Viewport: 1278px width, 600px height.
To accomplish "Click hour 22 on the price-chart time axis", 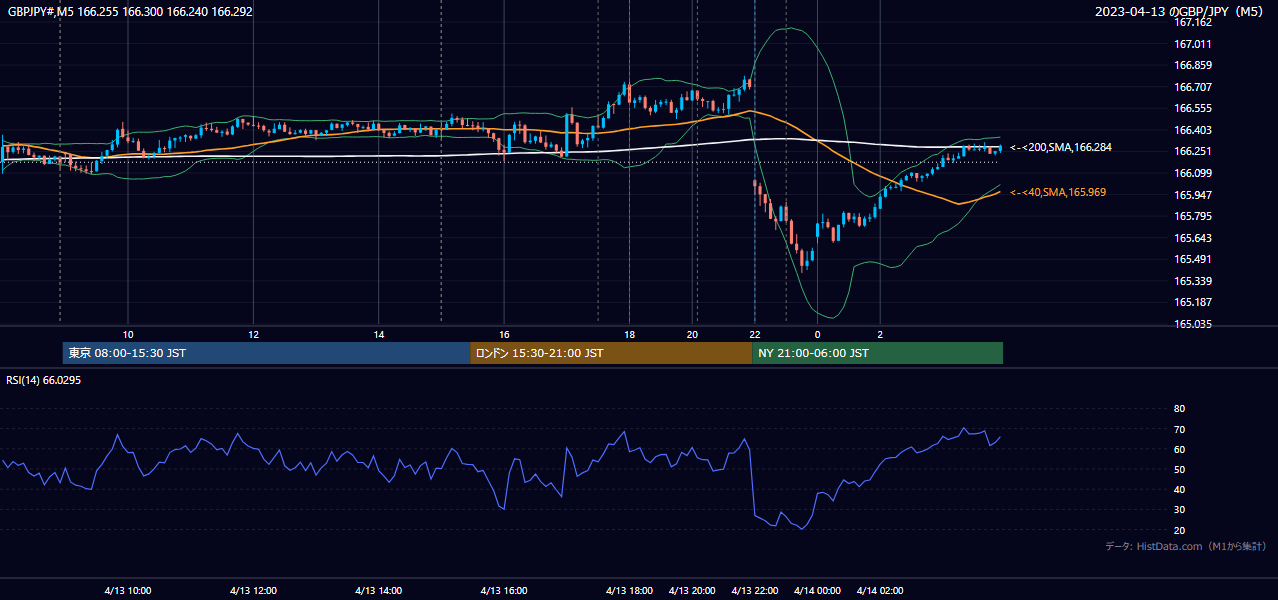I will pyautogui.click(x=755, y=334).
